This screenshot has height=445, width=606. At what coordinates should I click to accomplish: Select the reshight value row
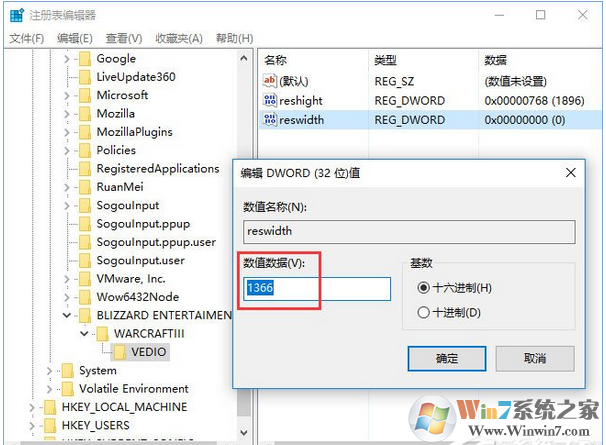(430, 101)
